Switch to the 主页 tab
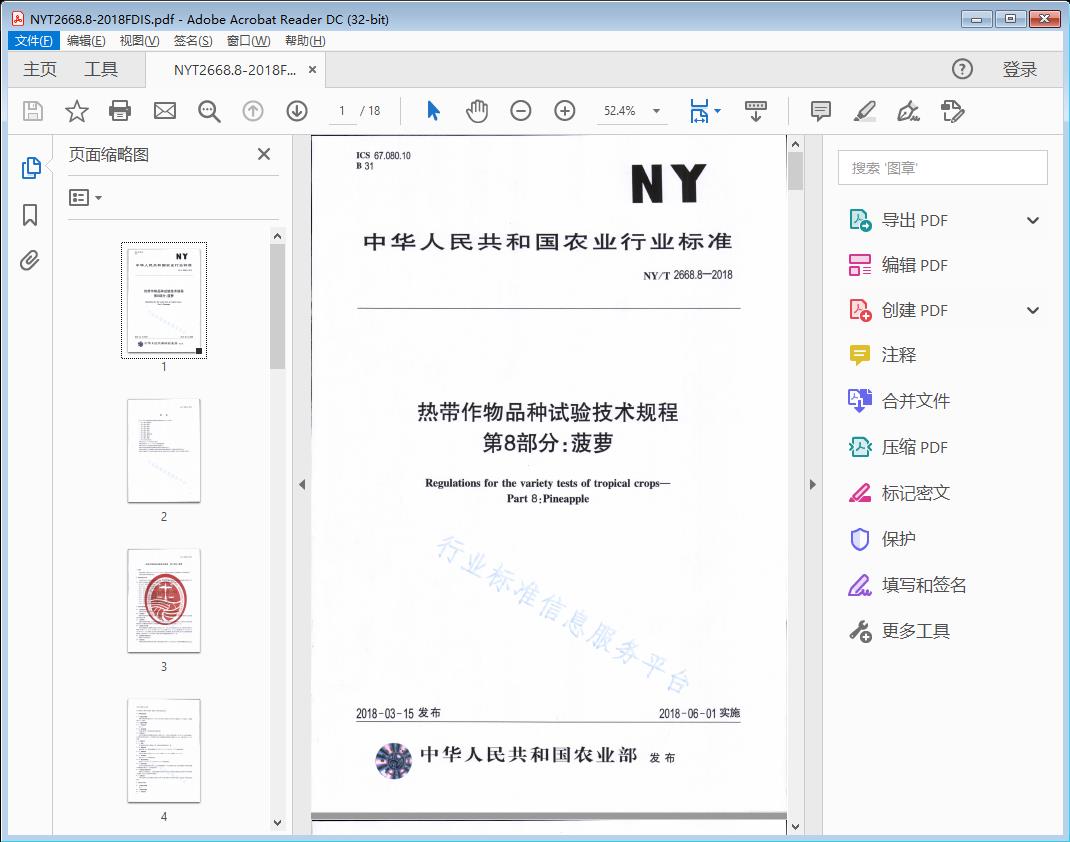This screenshot has width=1070, height=842. (x=40, y=70)
